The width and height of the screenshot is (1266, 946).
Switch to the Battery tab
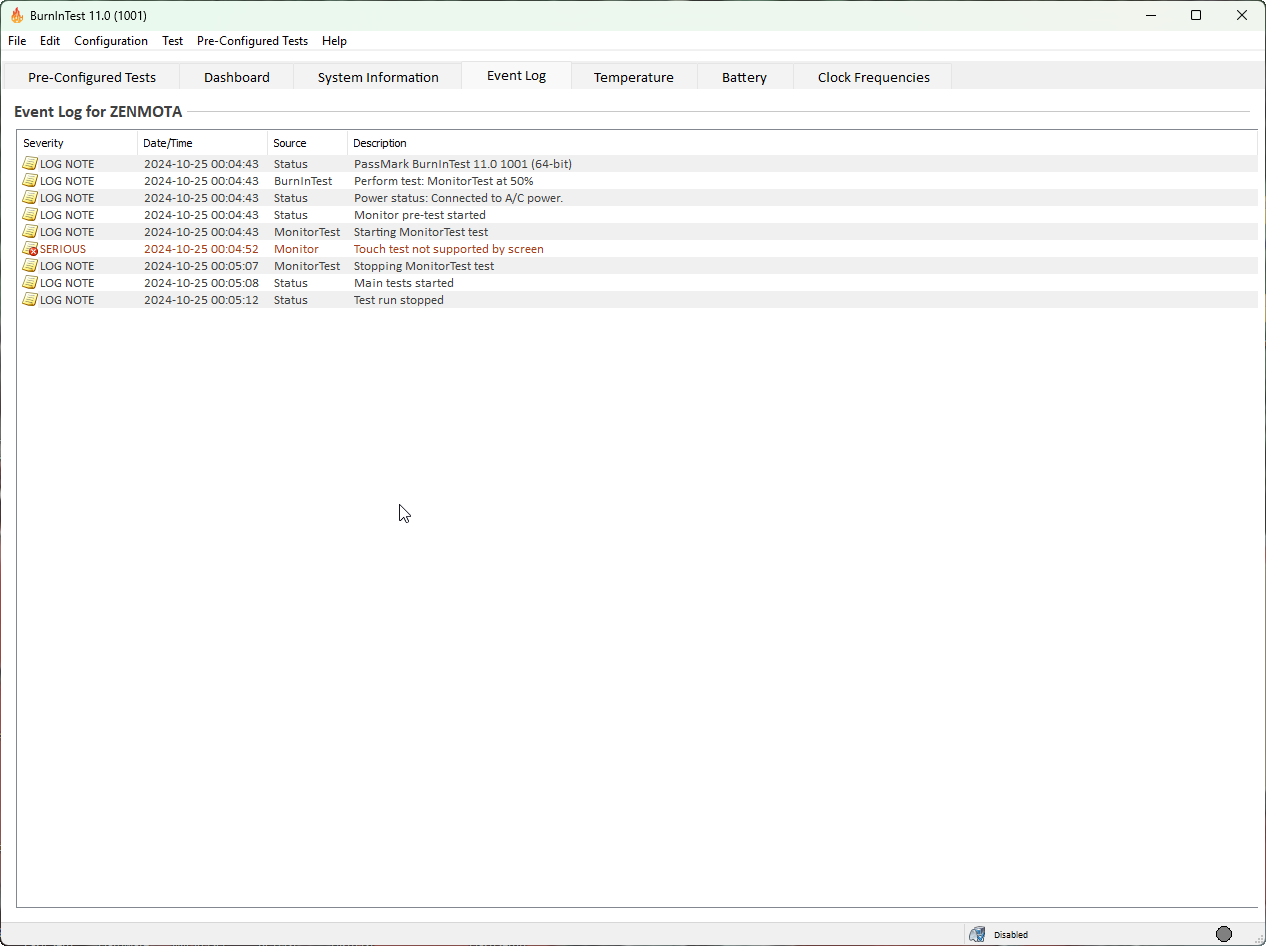745,77
